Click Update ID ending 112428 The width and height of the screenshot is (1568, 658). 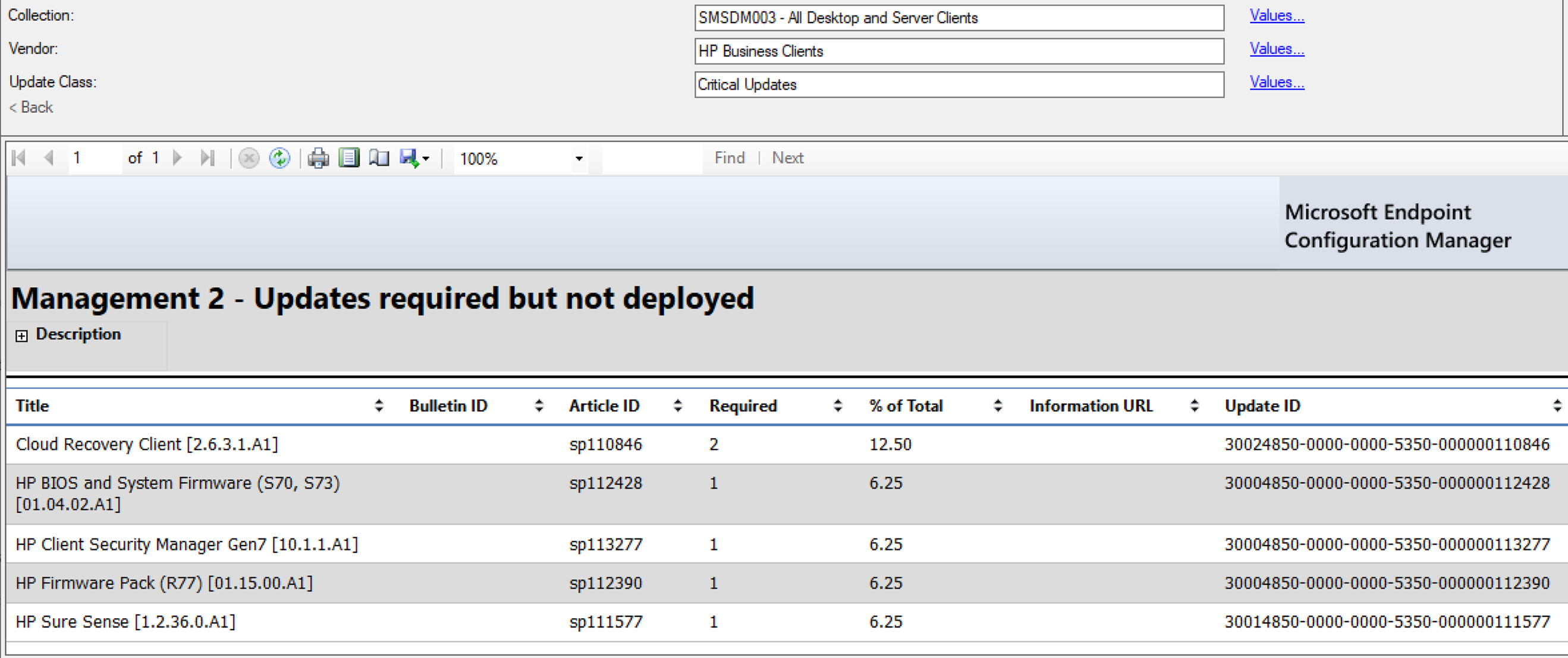tap(1387, 483)
